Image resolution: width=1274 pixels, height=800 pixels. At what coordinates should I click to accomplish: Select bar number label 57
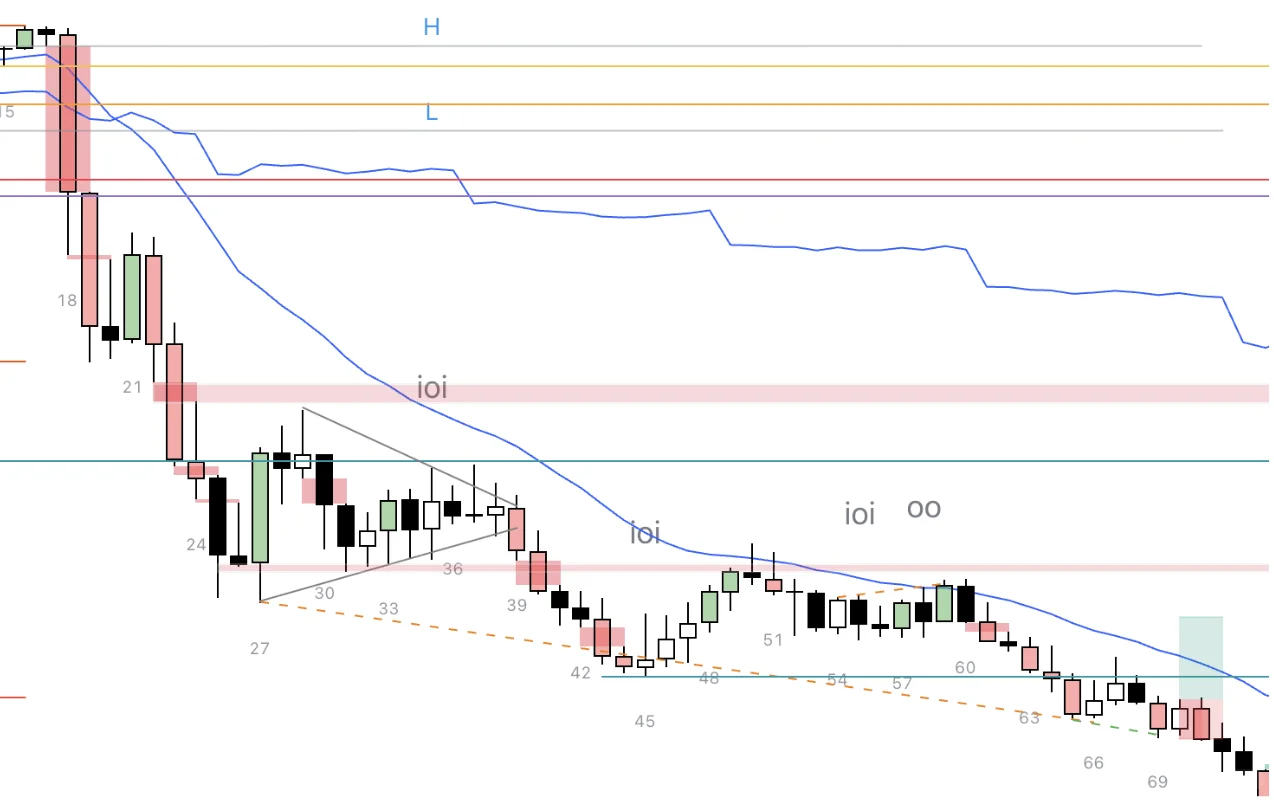[902, 683]
